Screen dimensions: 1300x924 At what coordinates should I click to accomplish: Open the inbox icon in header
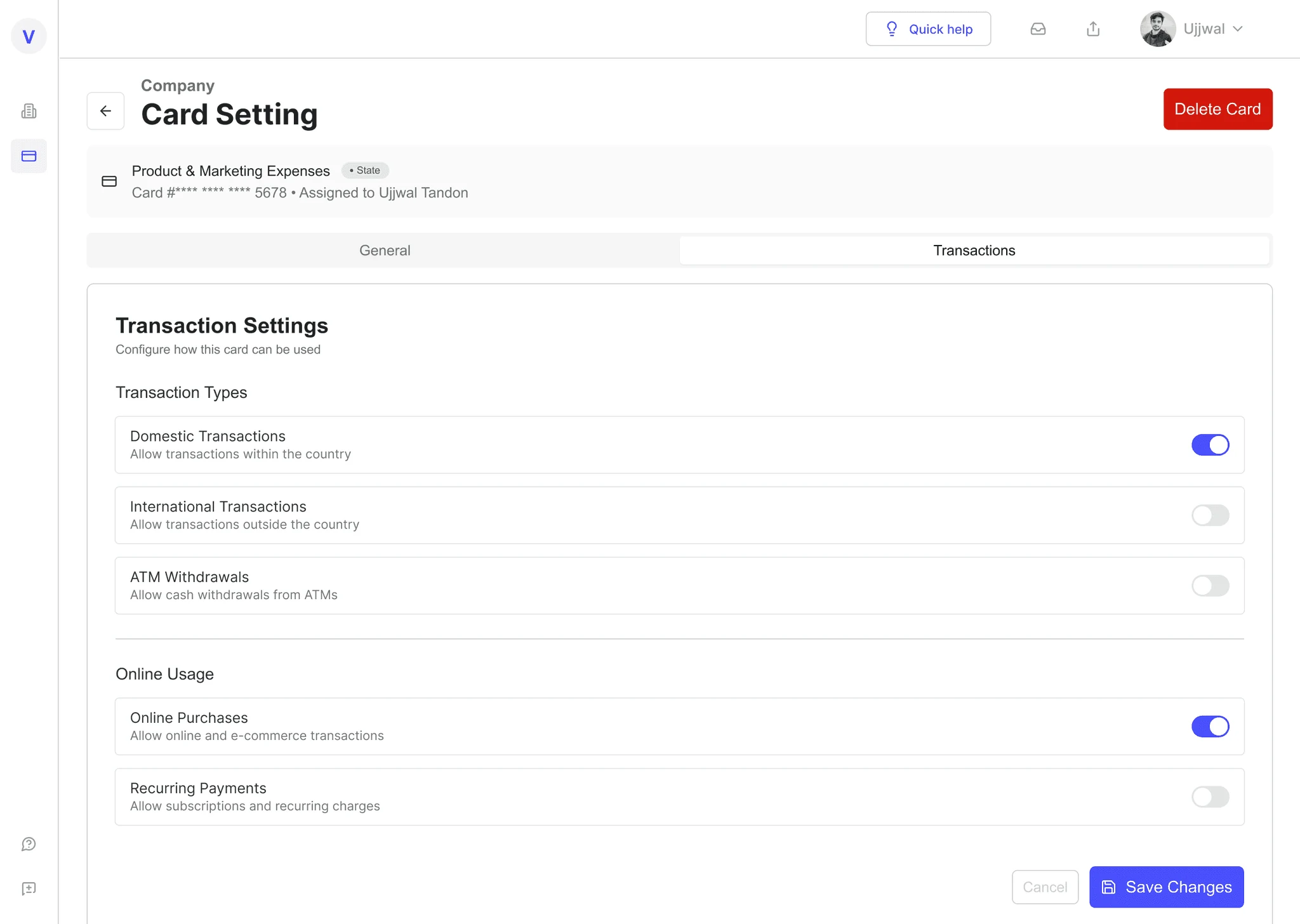point(1038,29)
